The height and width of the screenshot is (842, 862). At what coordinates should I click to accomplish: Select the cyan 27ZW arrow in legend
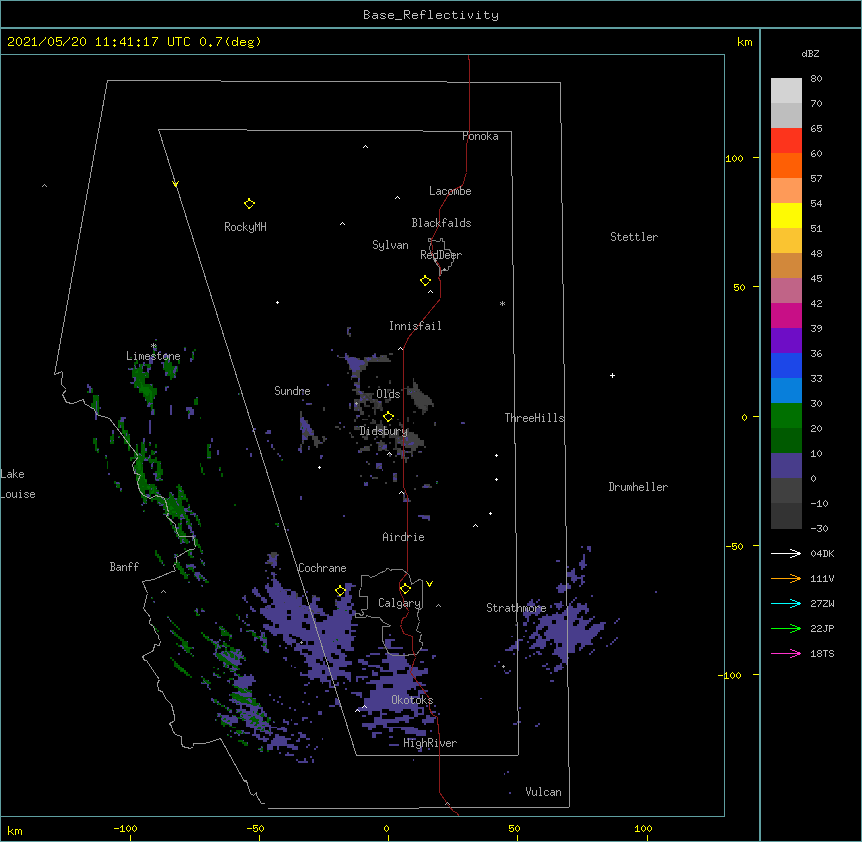coord(786,603)
